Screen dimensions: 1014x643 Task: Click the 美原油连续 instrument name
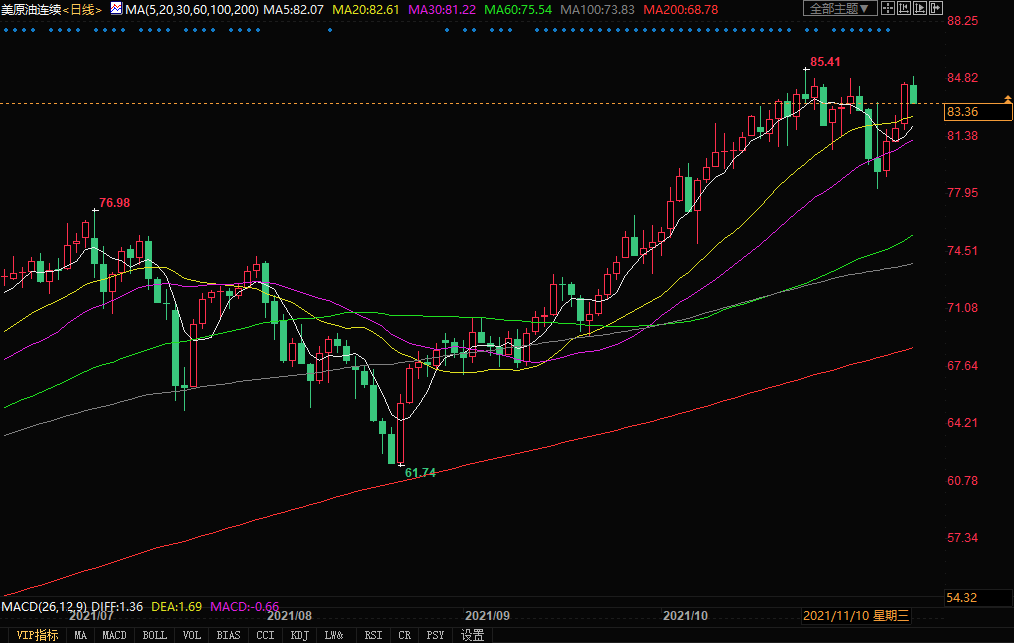pos(30,9)
